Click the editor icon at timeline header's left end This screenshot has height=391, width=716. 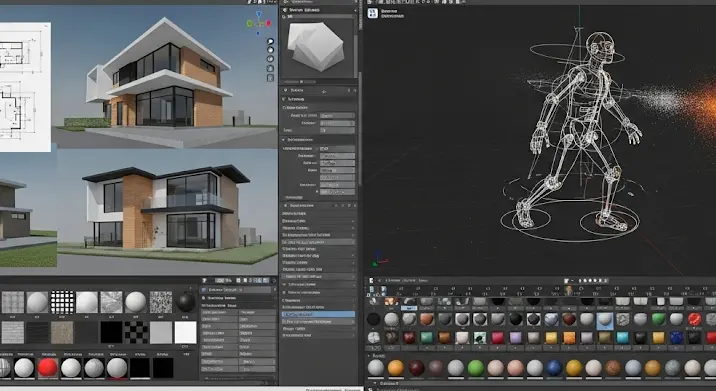pyautogui.click(x=371, y=280)
